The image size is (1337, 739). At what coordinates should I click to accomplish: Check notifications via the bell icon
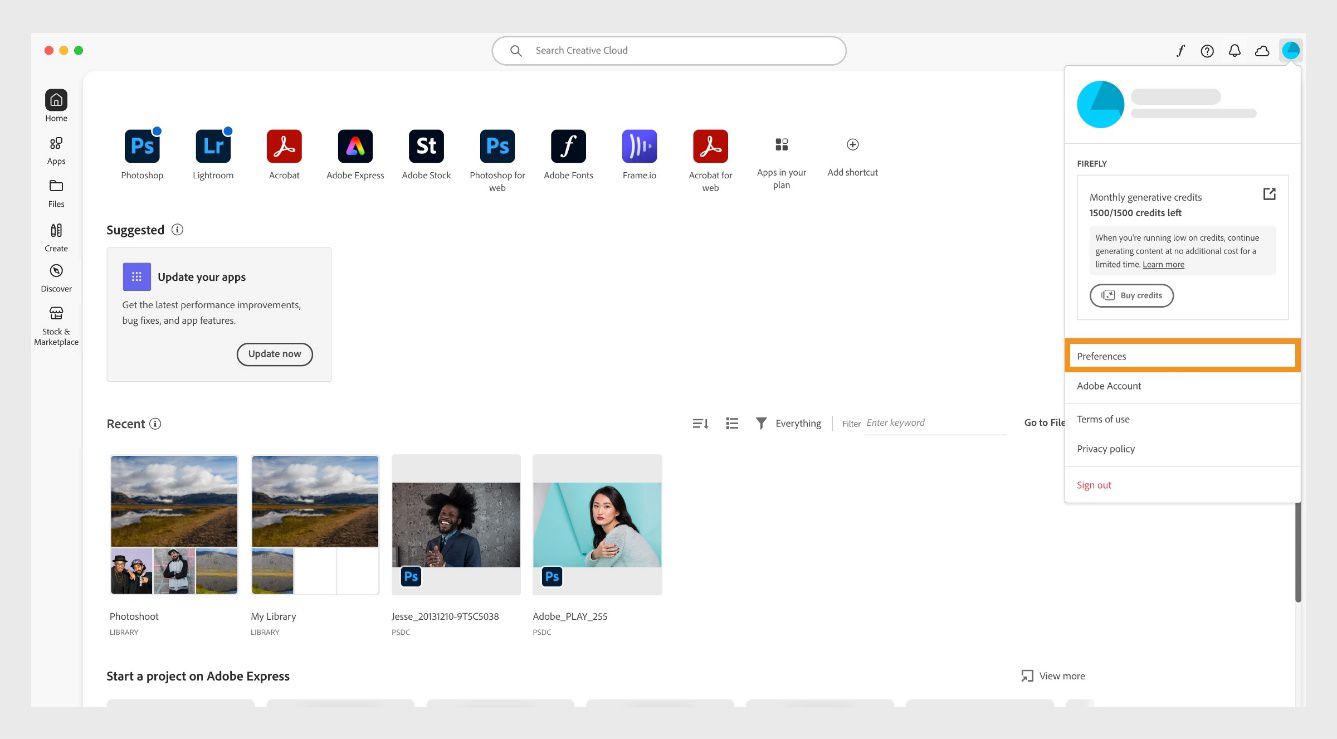click(x=1234, y=50)
